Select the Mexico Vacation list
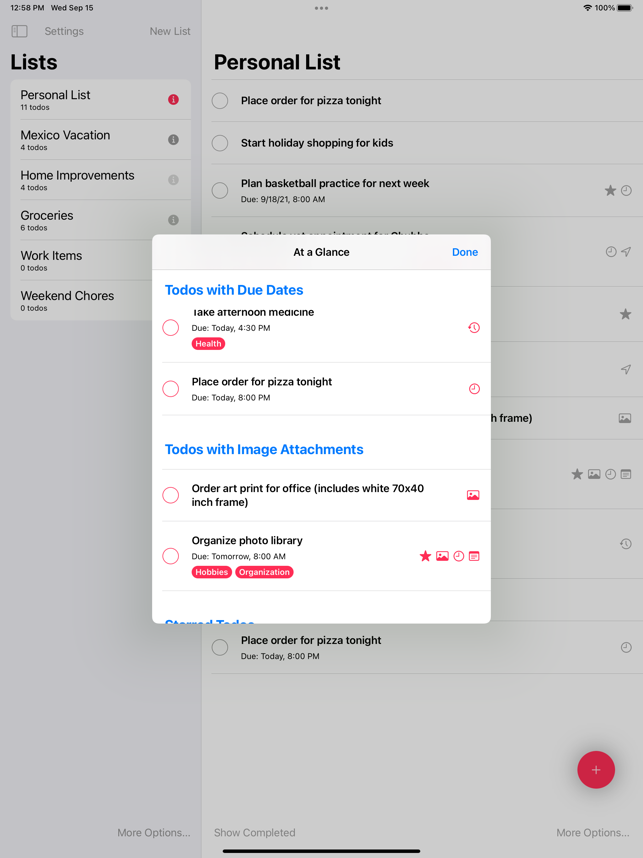 pyautogui.click(x=101, y=140)
